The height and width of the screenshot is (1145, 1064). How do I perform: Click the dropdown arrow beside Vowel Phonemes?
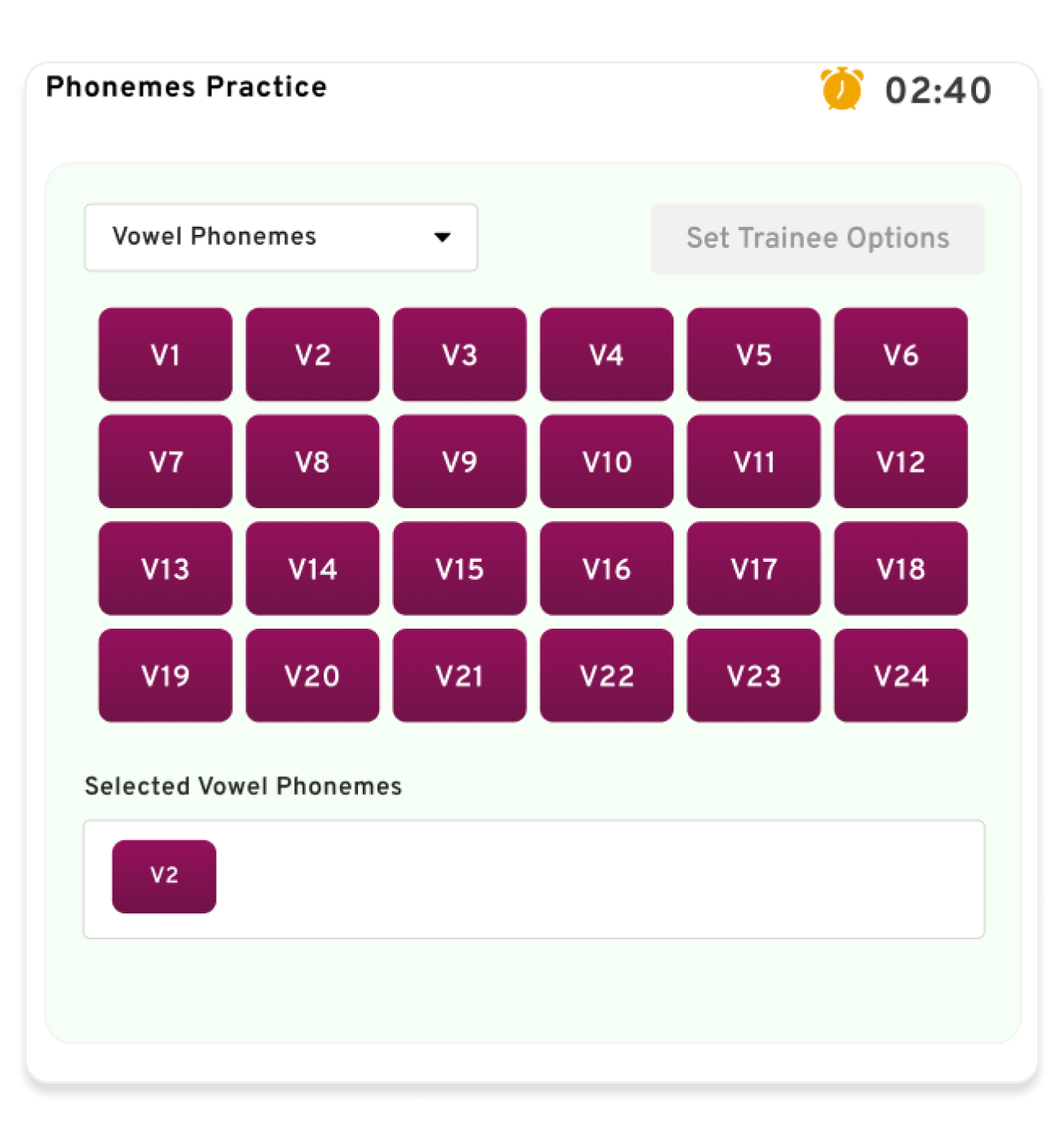pyautogui.click(x=443, y=237)
